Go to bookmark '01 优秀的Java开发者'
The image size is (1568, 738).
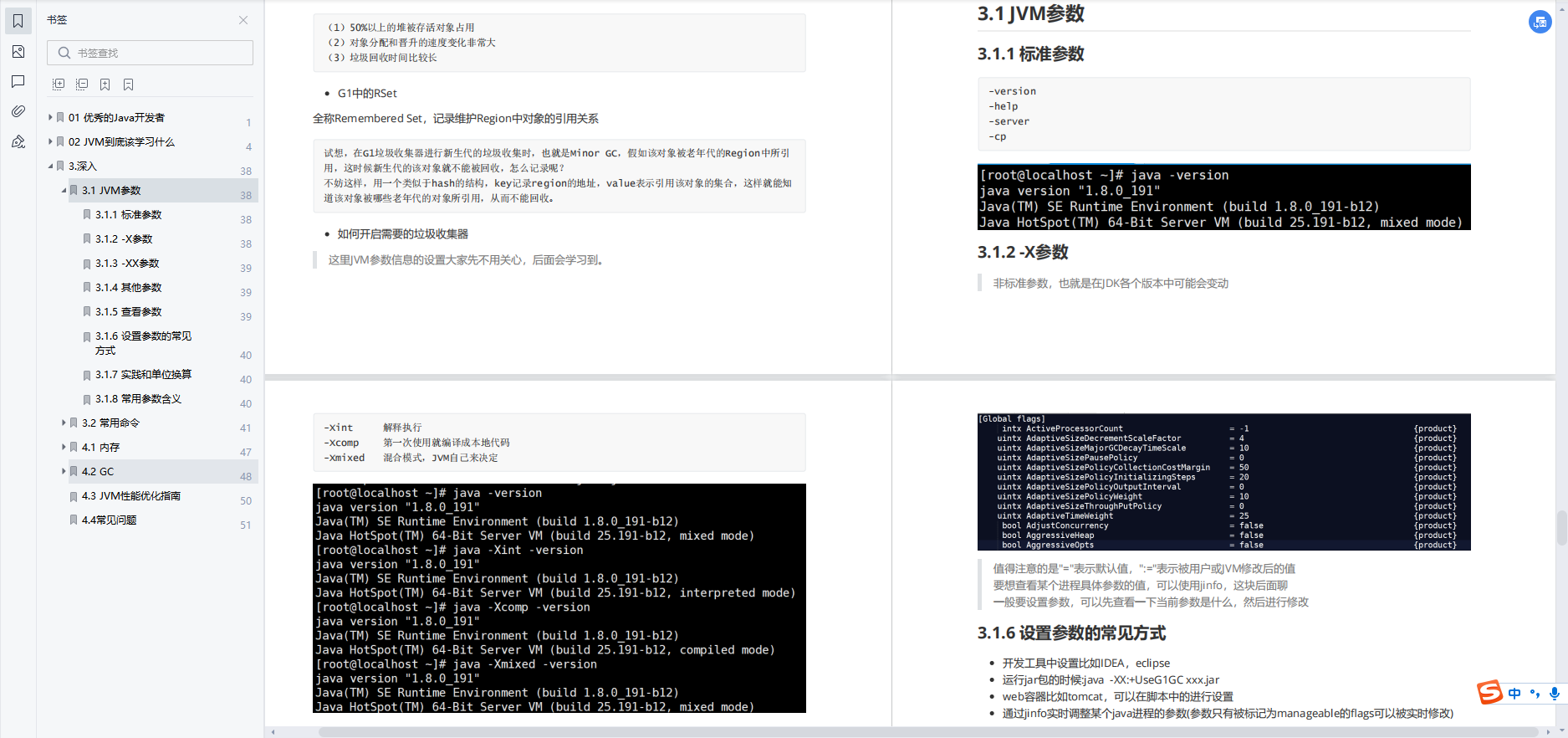click(x=116, y=118)
